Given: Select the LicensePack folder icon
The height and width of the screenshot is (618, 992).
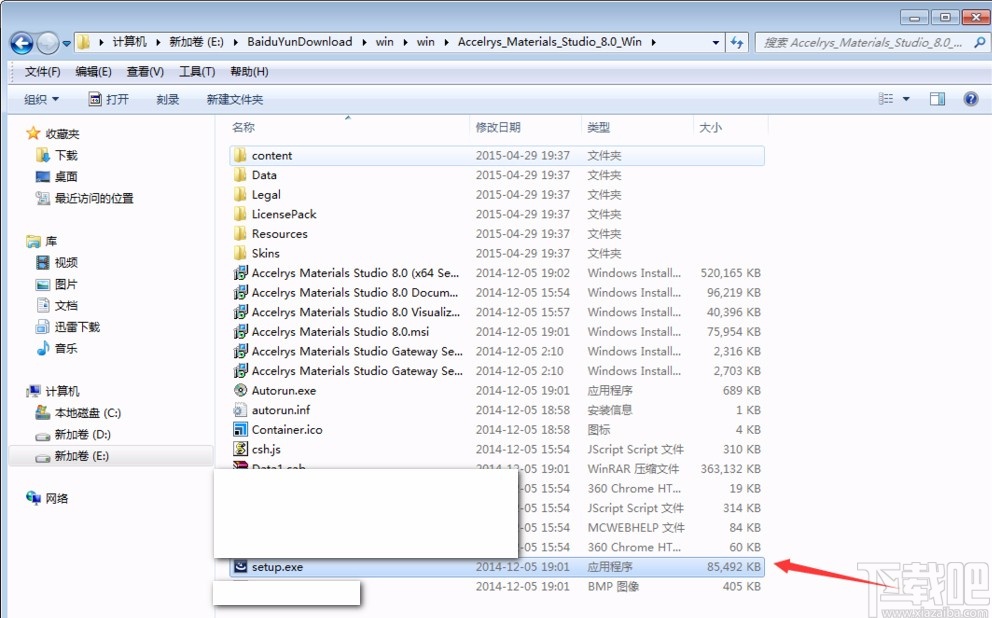Looking at the screenshot, I should pyautogui.click(x=240, y=214).
